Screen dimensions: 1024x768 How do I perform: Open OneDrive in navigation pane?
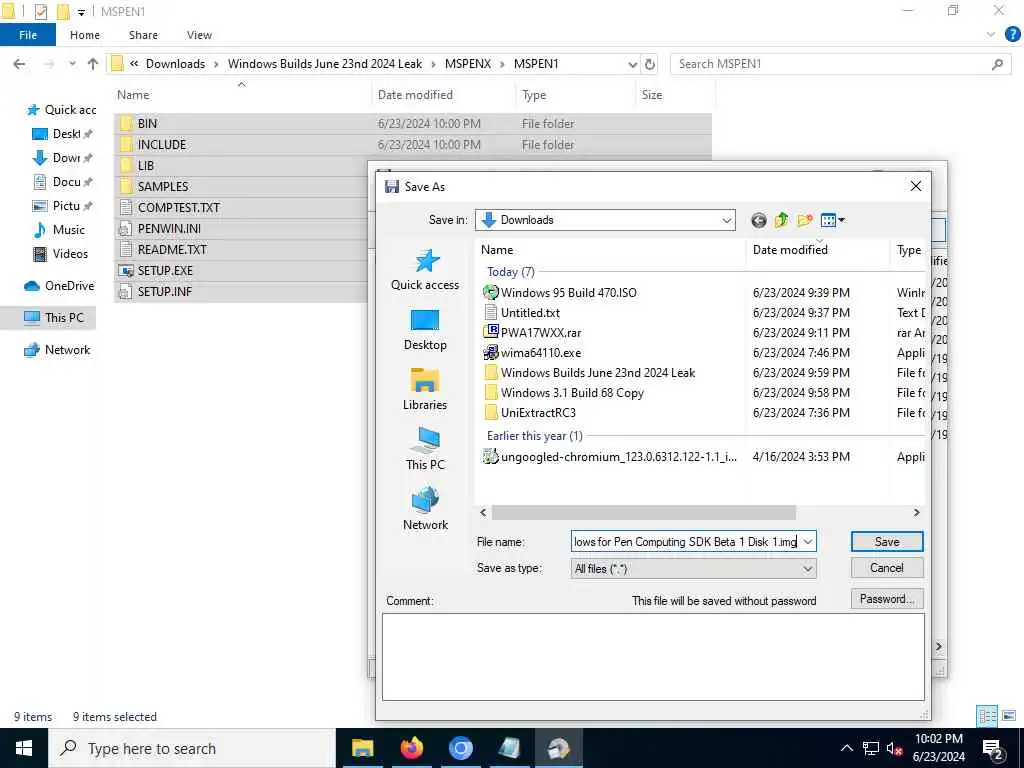click(59, 286)
